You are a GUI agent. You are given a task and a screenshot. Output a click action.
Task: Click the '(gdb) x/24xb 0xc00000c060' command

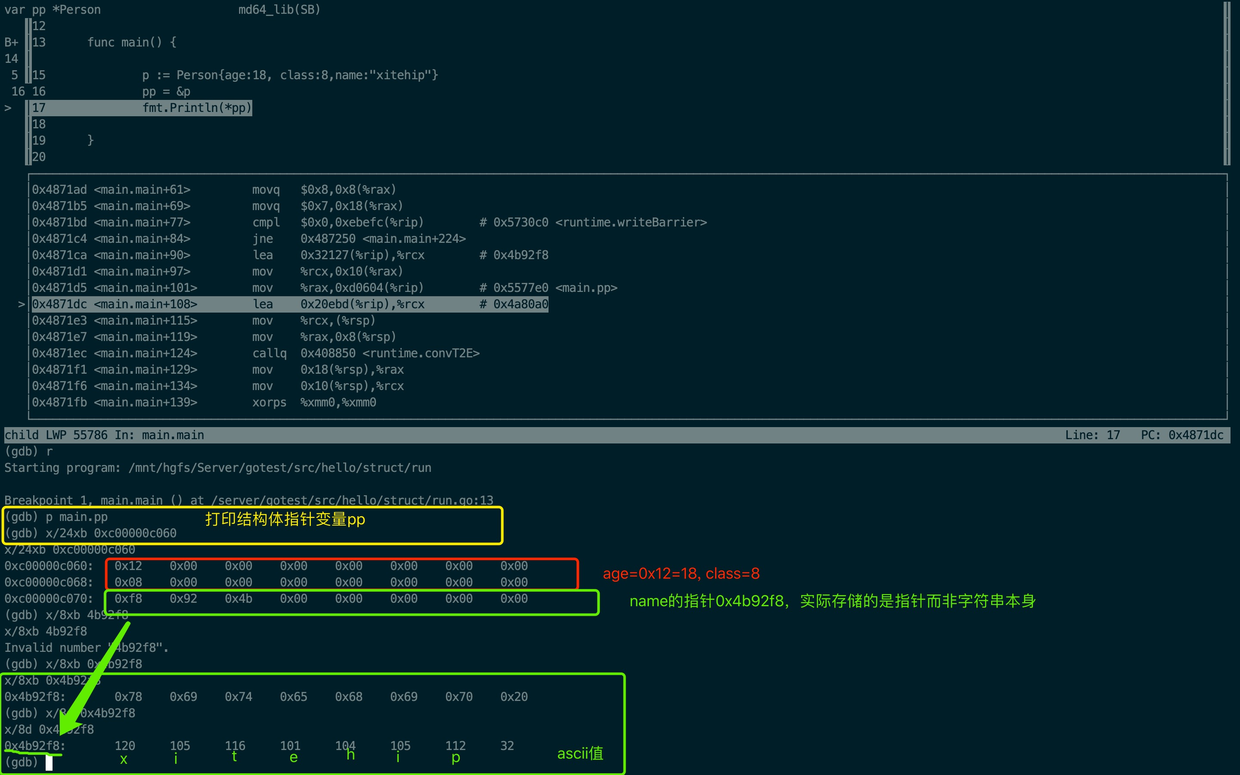coord(90,533)
